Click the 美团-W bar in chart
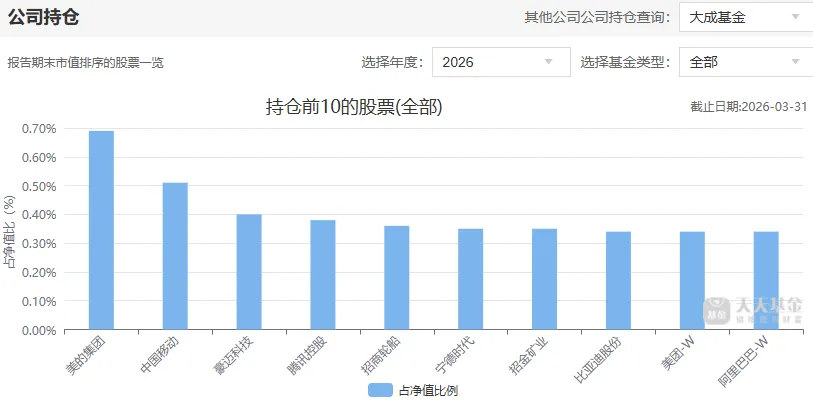This screenshot has height=404, width=813. pyautogui.click(x=692, y=281)
